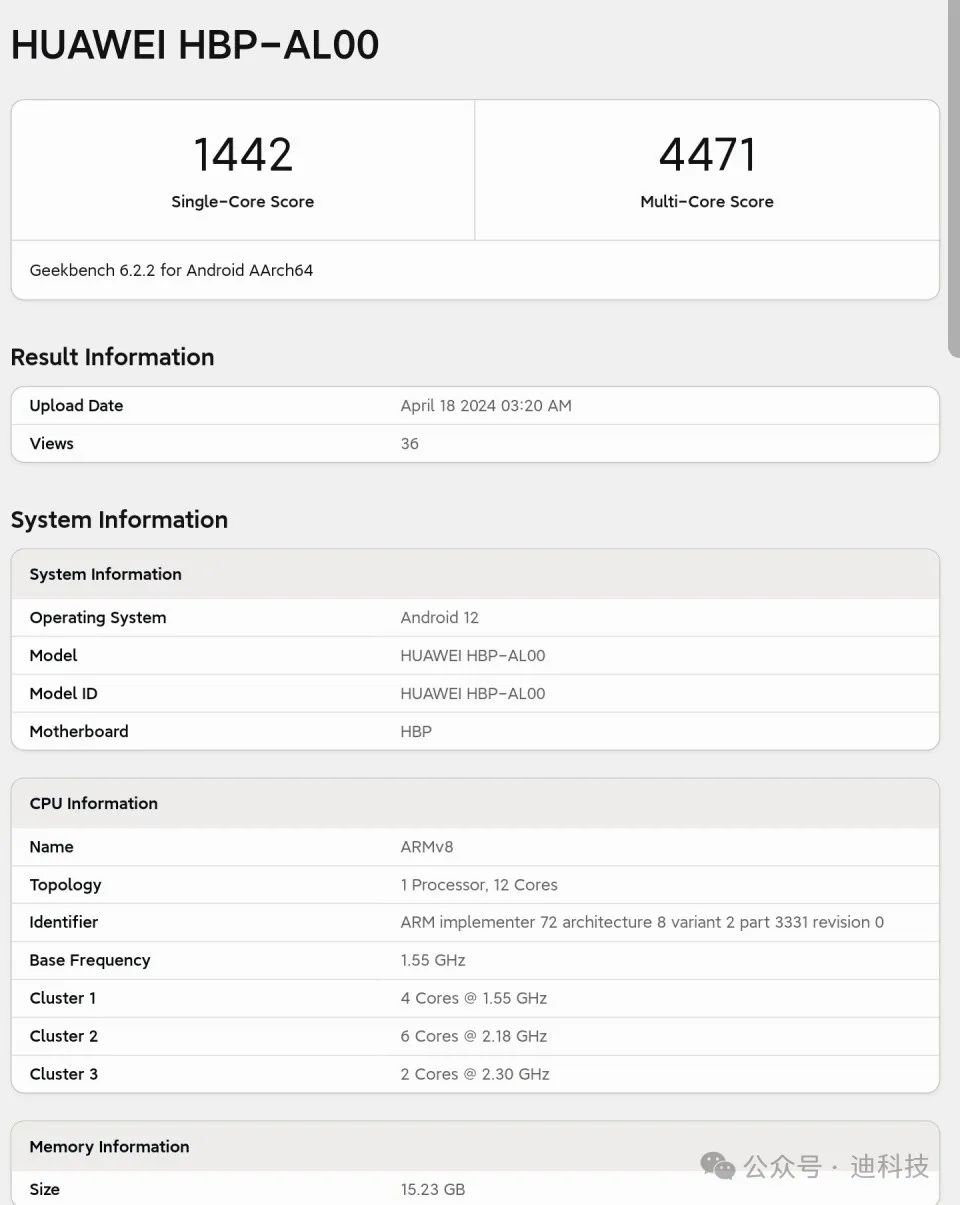Click the HUAWEI HBP-AL00 page title

(195, 46)
